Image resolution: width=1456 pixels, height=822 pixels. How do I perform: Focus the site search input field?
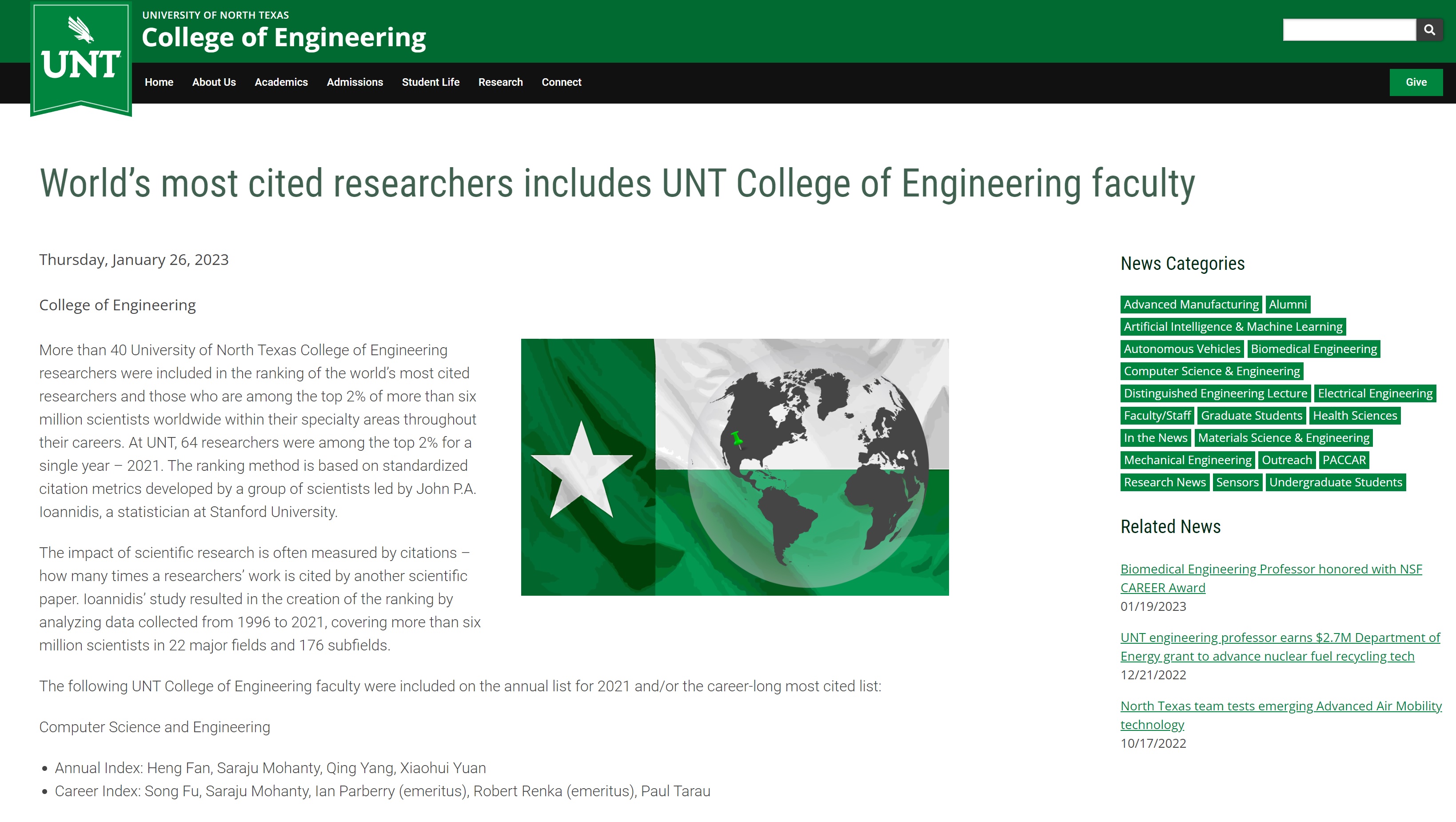pos(1349,30)
